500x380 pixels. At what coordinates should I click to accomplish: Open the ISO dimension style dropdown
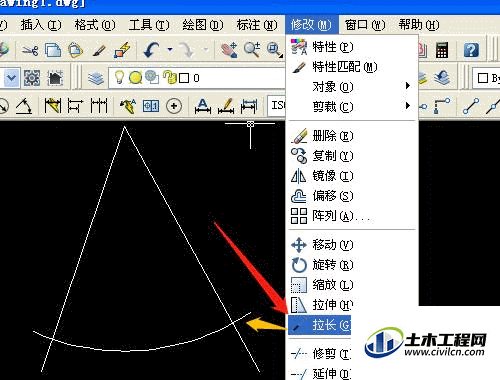pos(277,106)
